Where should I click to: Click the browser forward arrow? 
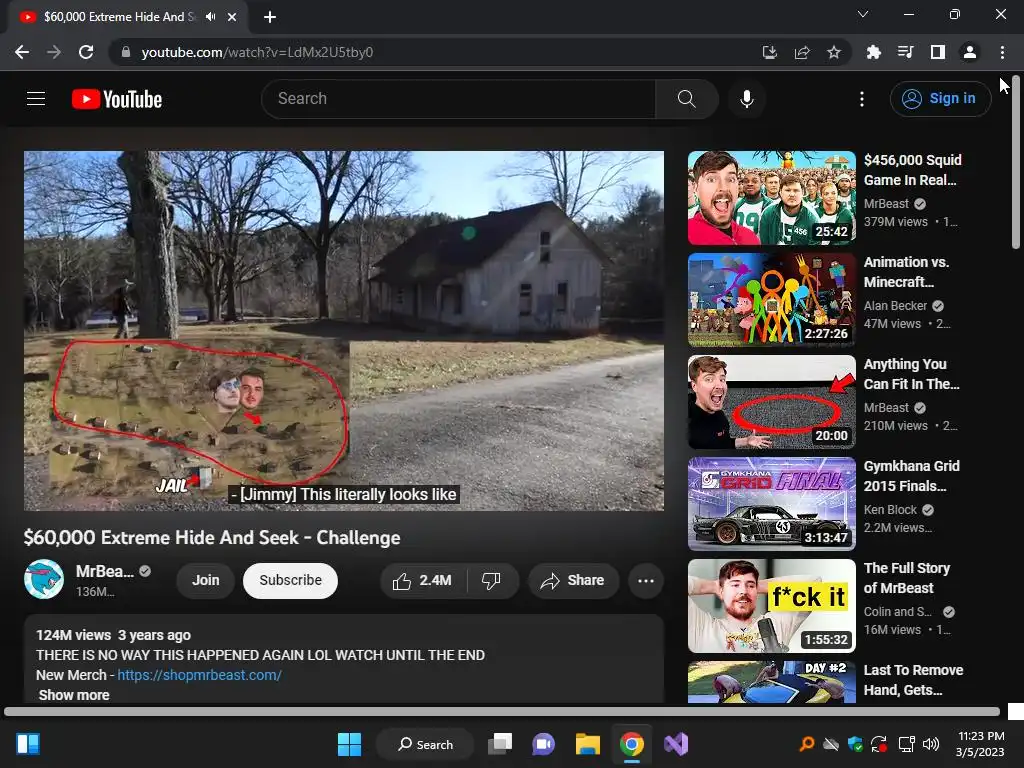(x=54, y=52)
